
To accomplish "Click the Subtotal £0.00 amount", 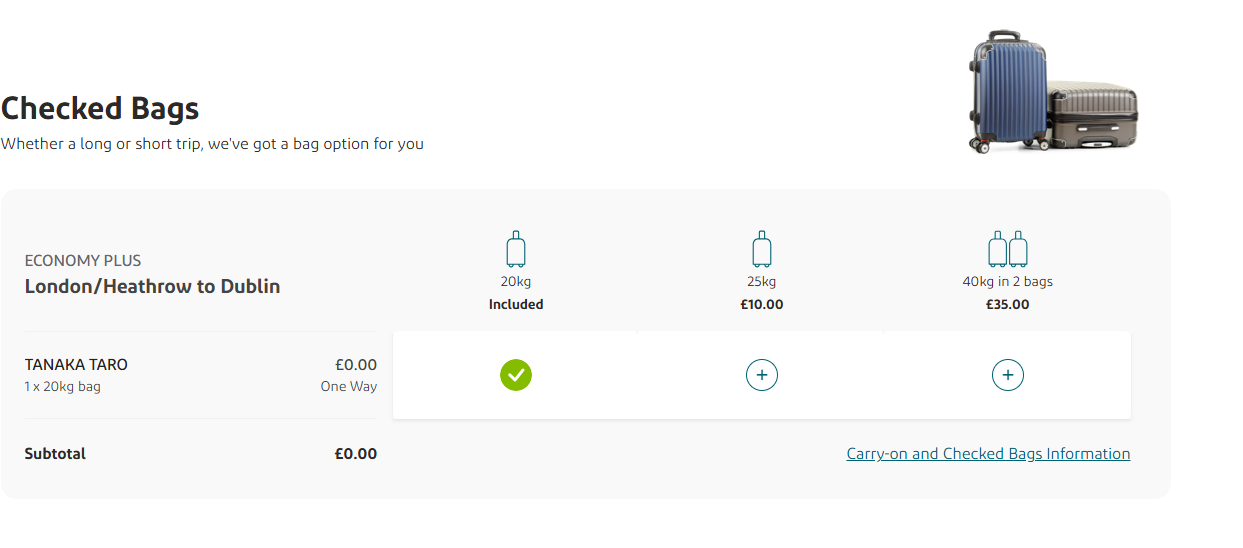I will tap(356, 454).
